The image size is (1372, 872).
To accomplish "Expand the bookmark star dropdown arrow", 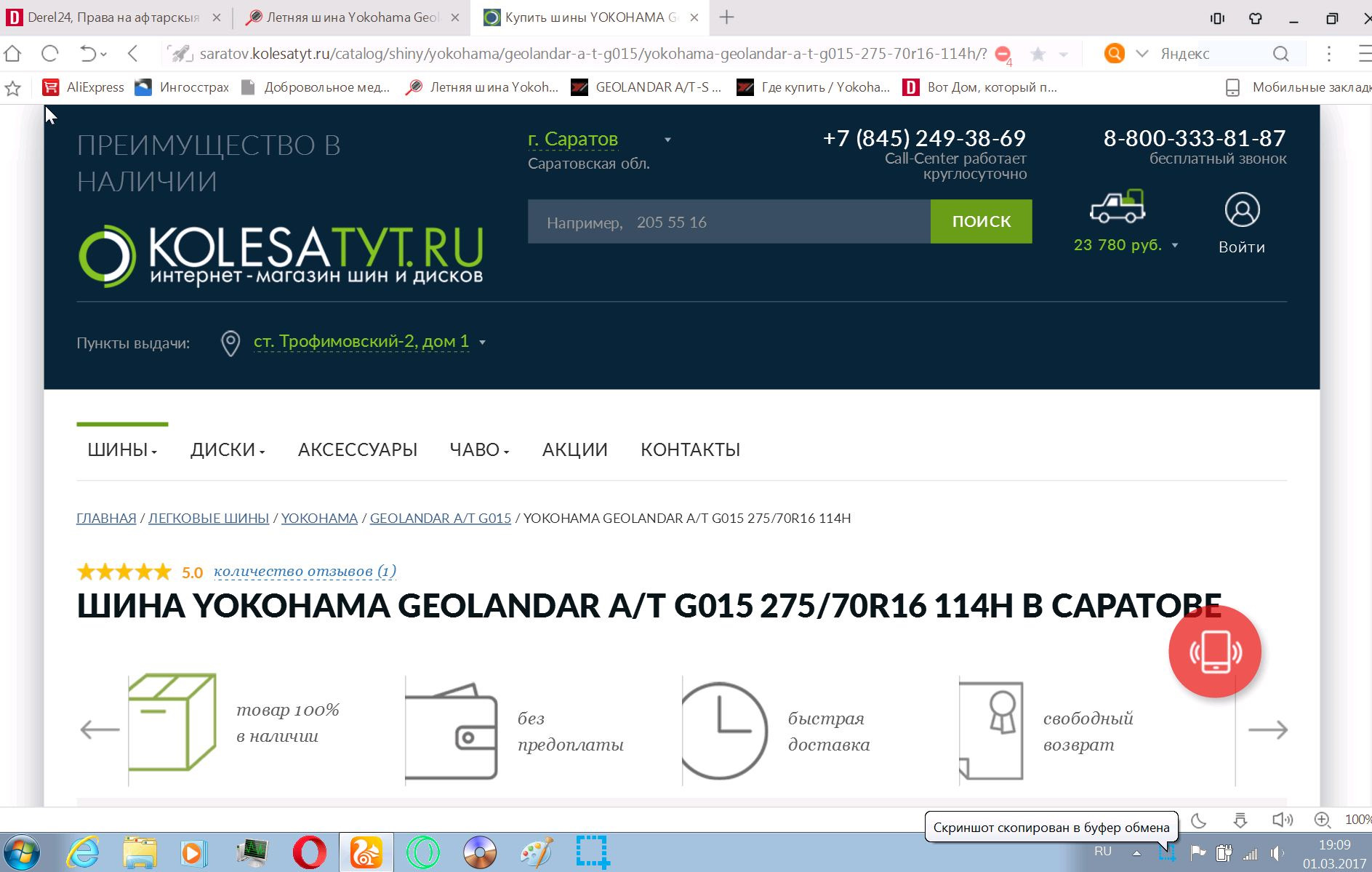I will click(1064, 55).
